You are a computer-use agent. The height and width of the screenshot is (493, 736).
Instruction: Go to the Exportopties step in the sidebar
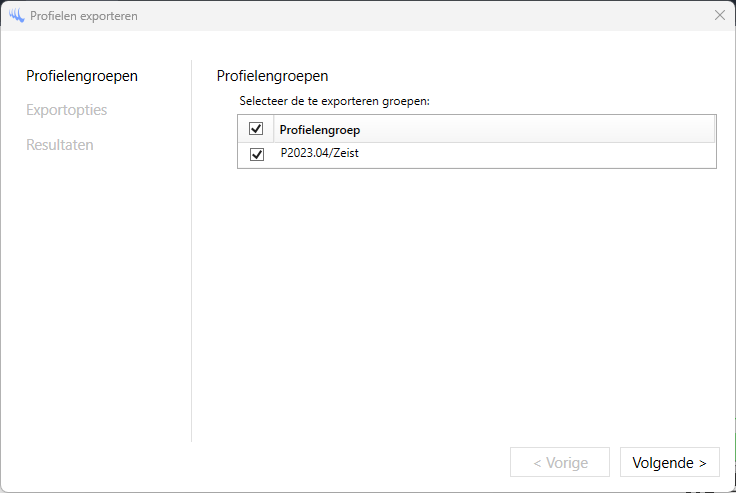pos(66,110)
